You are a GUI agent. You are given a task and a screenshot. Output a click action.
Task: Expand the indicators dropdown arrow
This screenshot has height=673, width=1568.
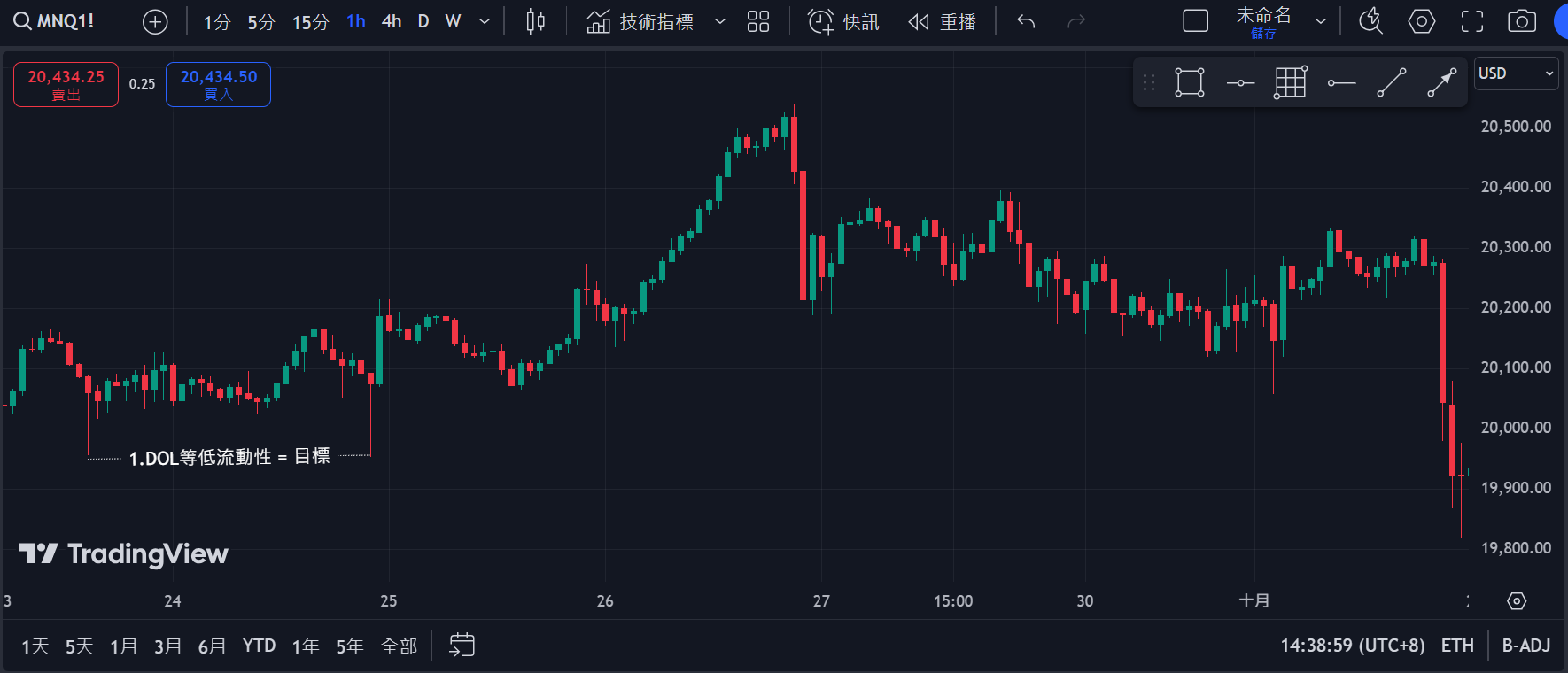coord(720,22)
